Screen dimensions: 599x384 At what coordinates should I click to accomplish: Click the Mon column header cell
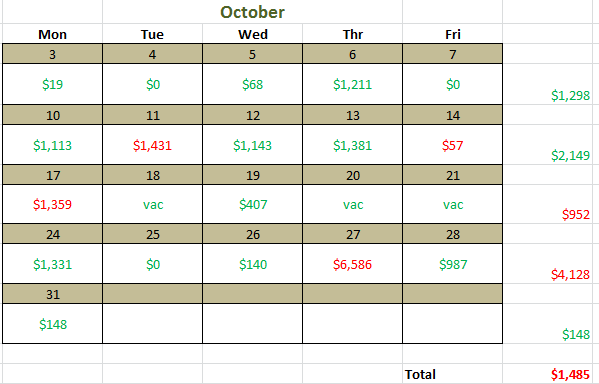pos(52,34)
